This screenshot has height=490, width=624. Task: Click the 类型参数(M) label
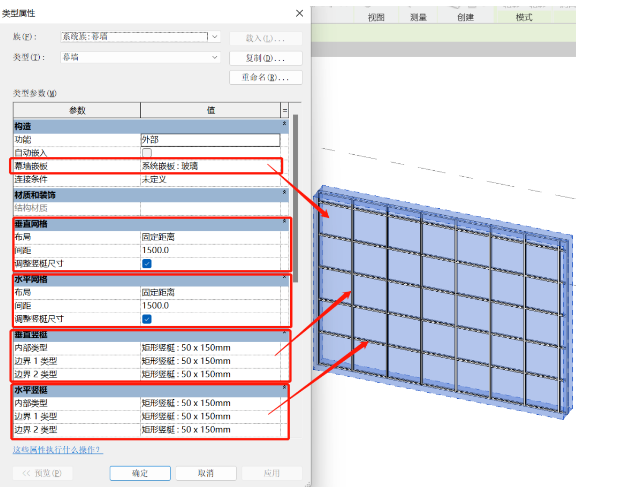coord(35,94)
